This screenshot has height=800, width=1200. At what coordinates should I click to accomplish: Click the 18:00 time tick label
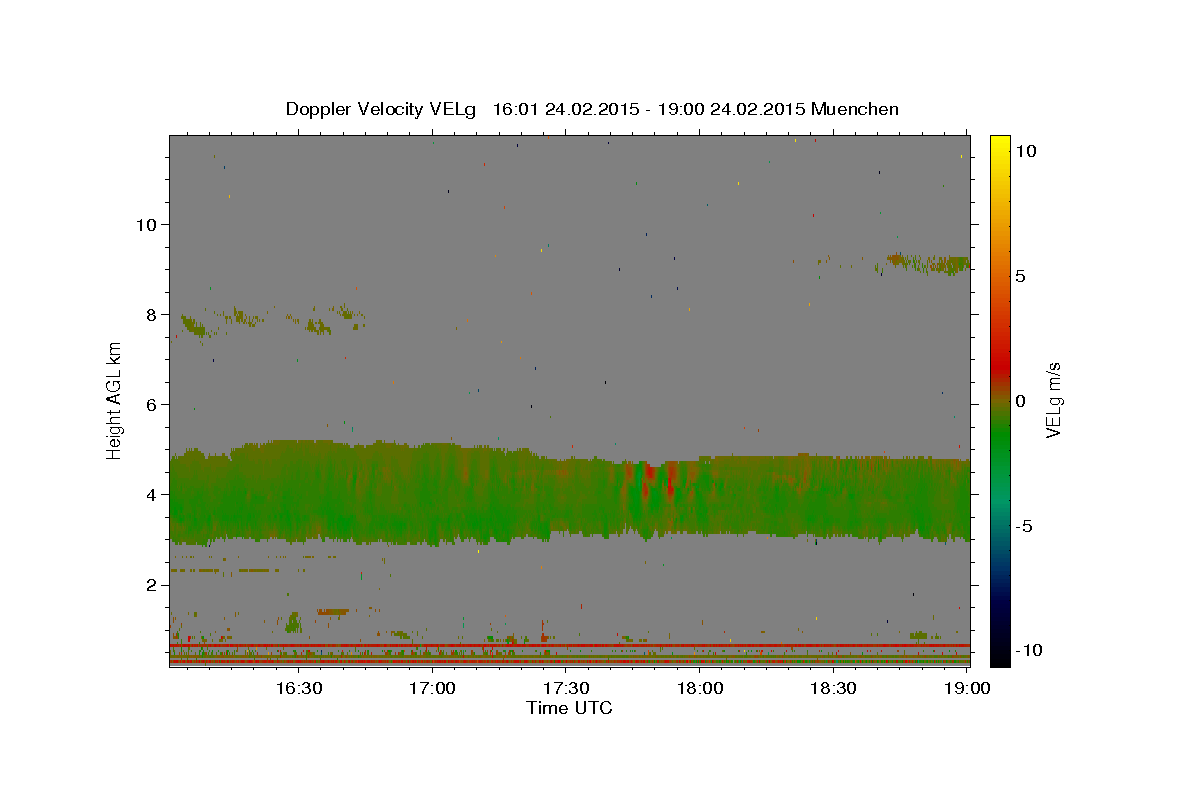[x=700, y=688]
